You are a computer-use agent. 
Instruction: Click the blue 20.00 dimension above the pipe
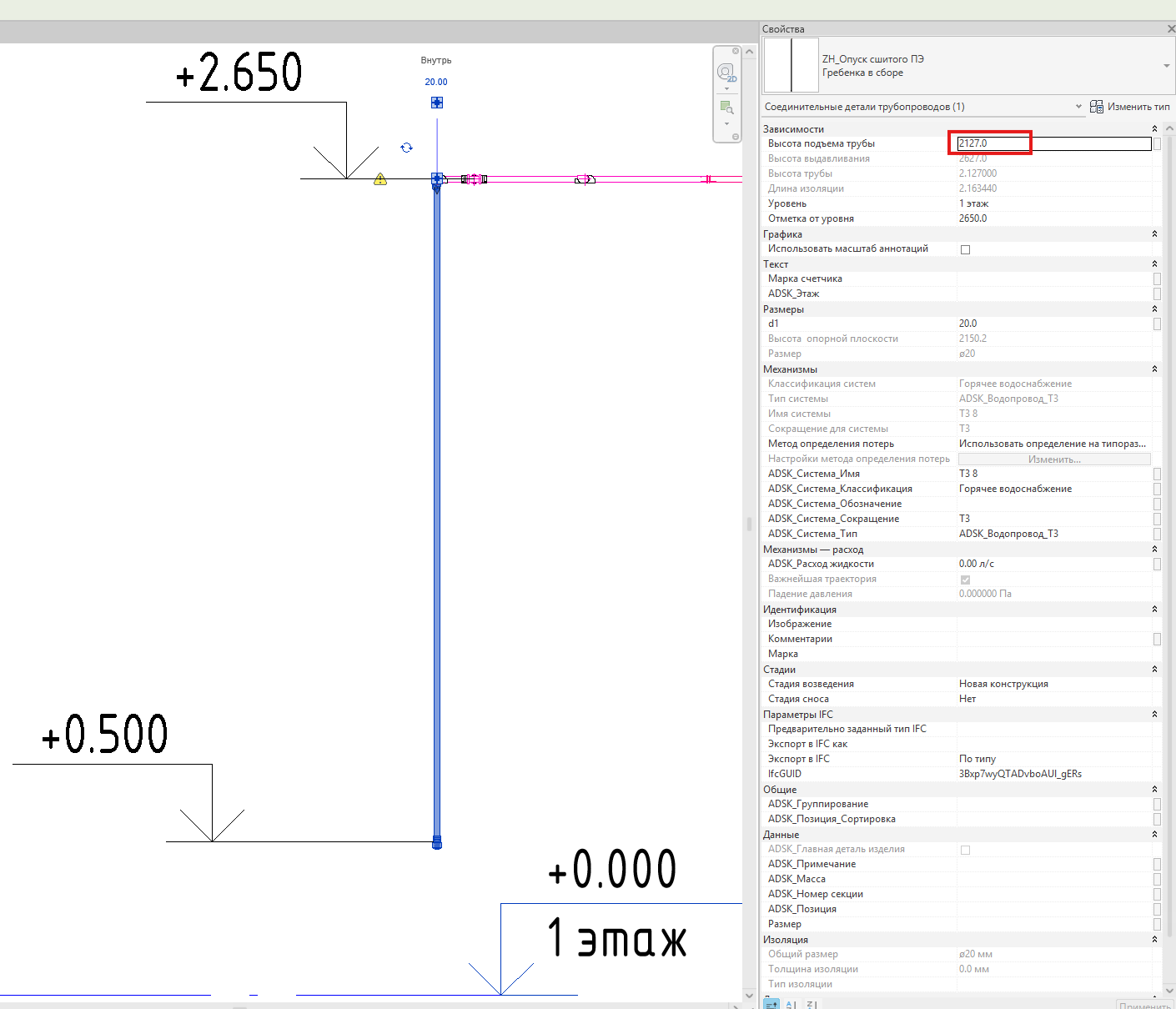(436, 82)
